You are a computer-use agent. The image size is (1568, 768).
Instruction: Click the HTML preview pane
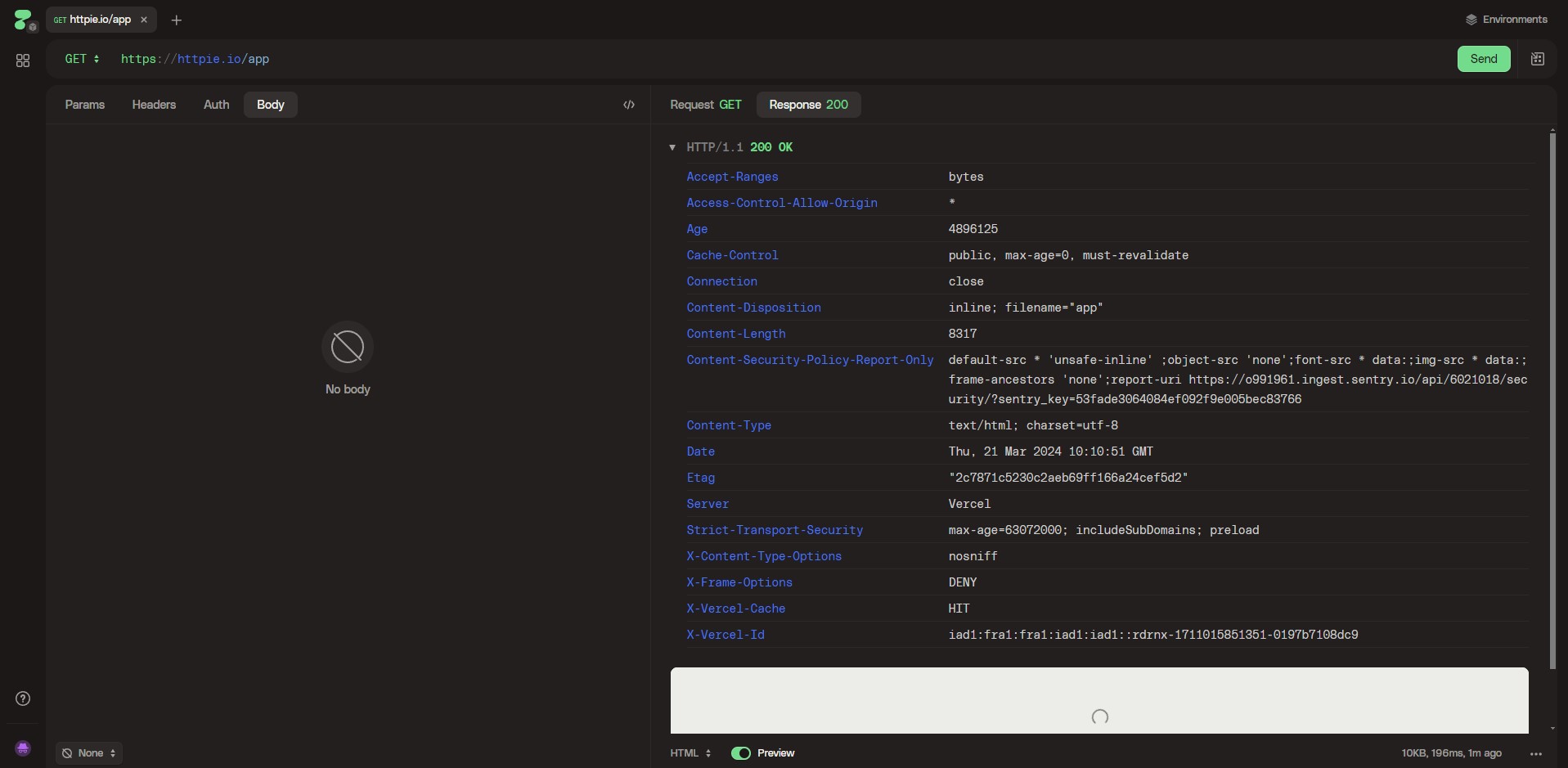tap(1099, 701)
